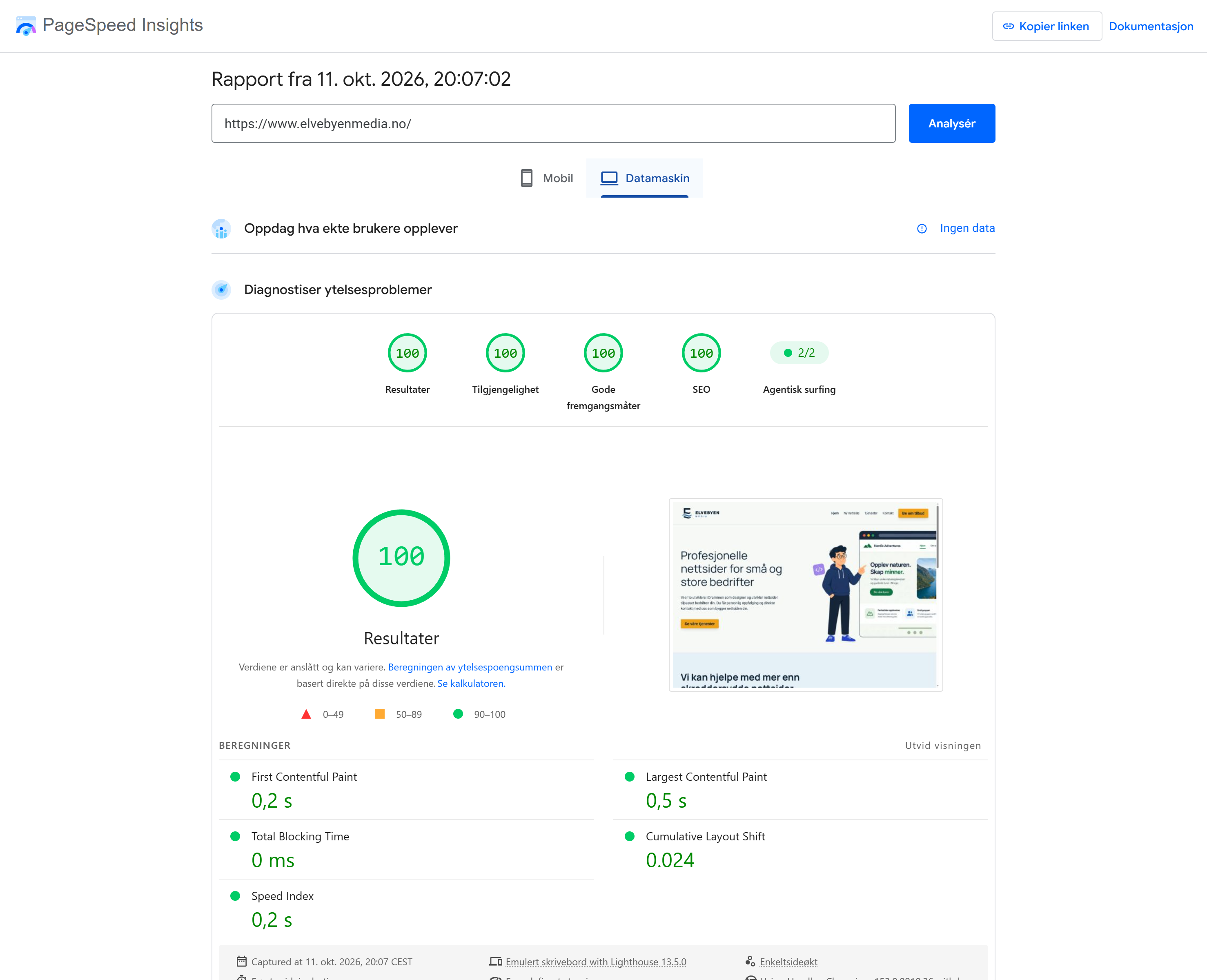Click the orange square 50–89 legend marker

click(x=379, y=713)
